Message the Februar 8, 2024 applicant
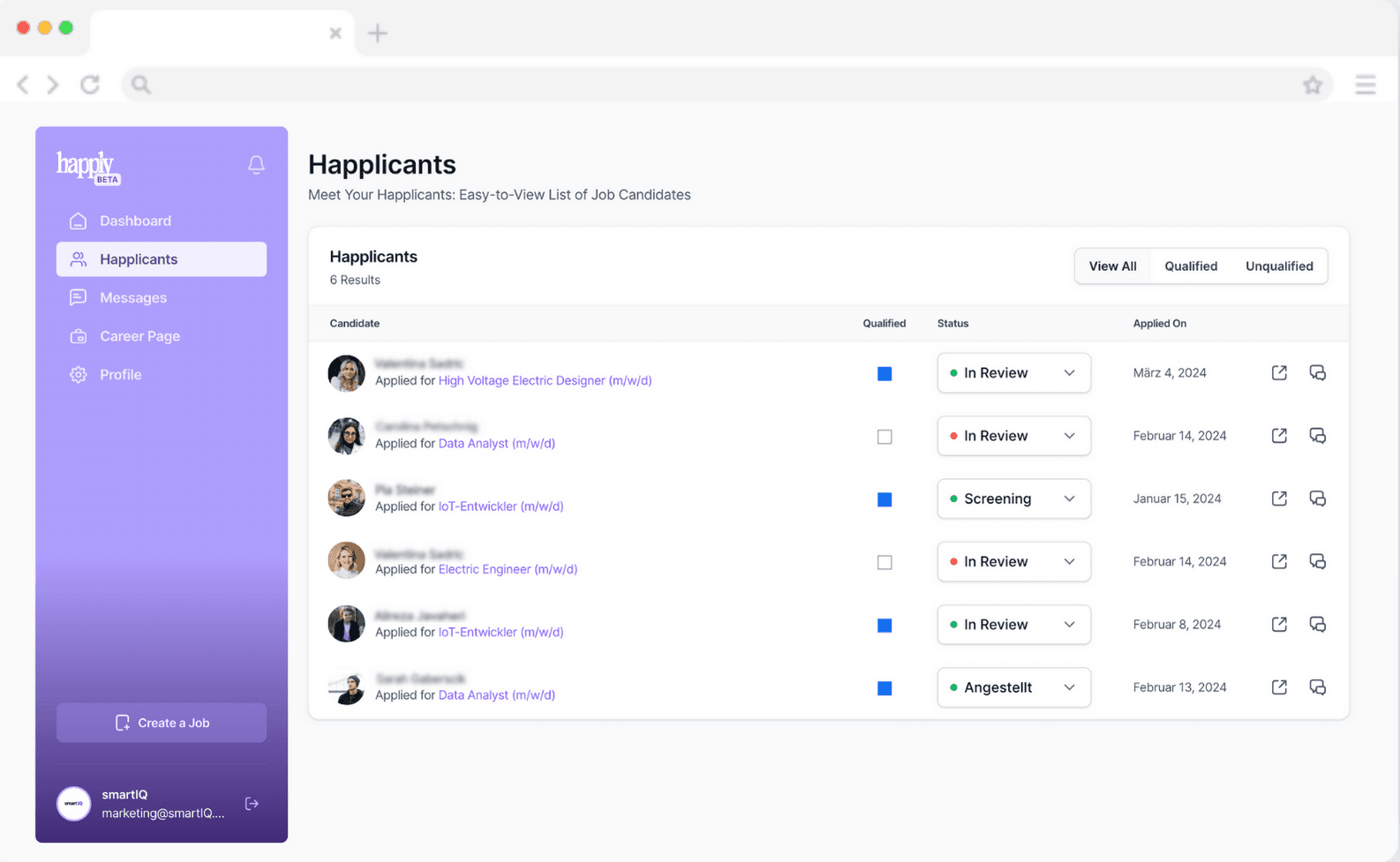This screenshot has width=1400, height=862. [x=1317, y=625]
